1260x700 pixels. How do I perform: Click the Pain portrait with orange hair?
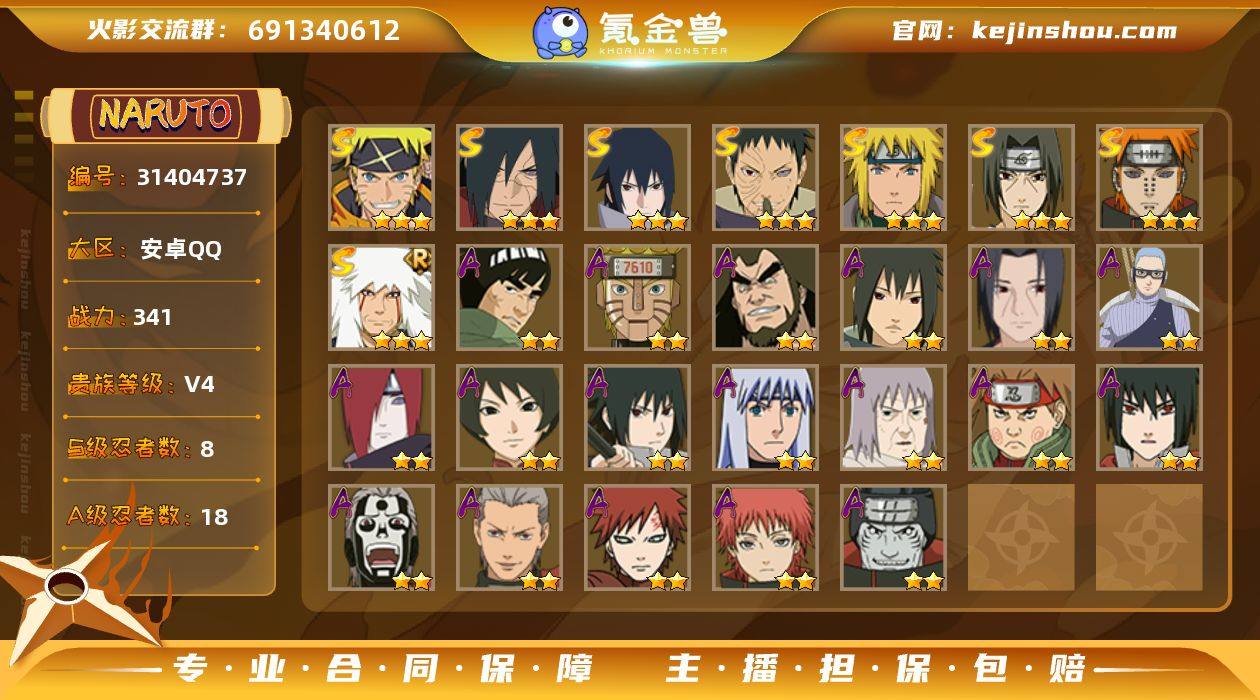(x=1149, y=178)
